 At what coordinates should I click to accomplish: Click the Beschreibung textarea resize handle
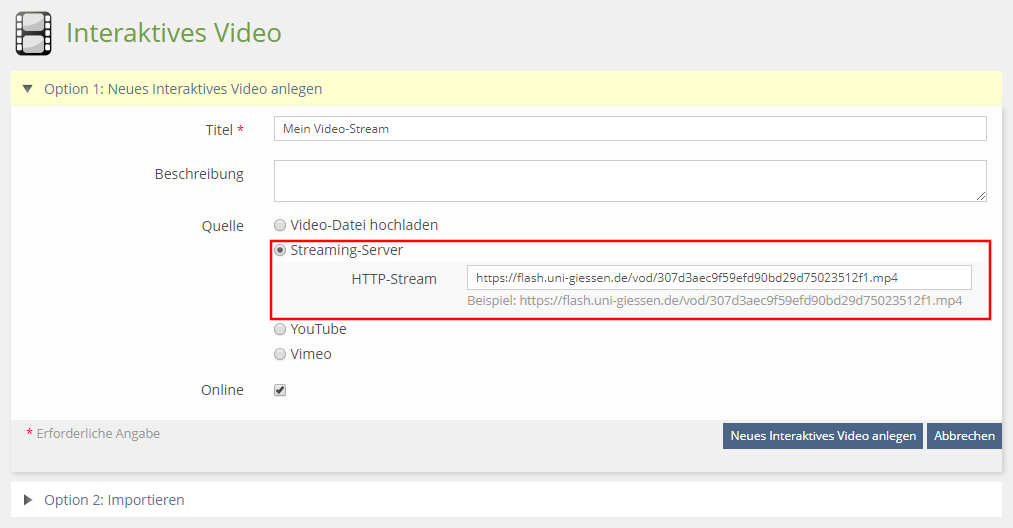tap(981, 197)
